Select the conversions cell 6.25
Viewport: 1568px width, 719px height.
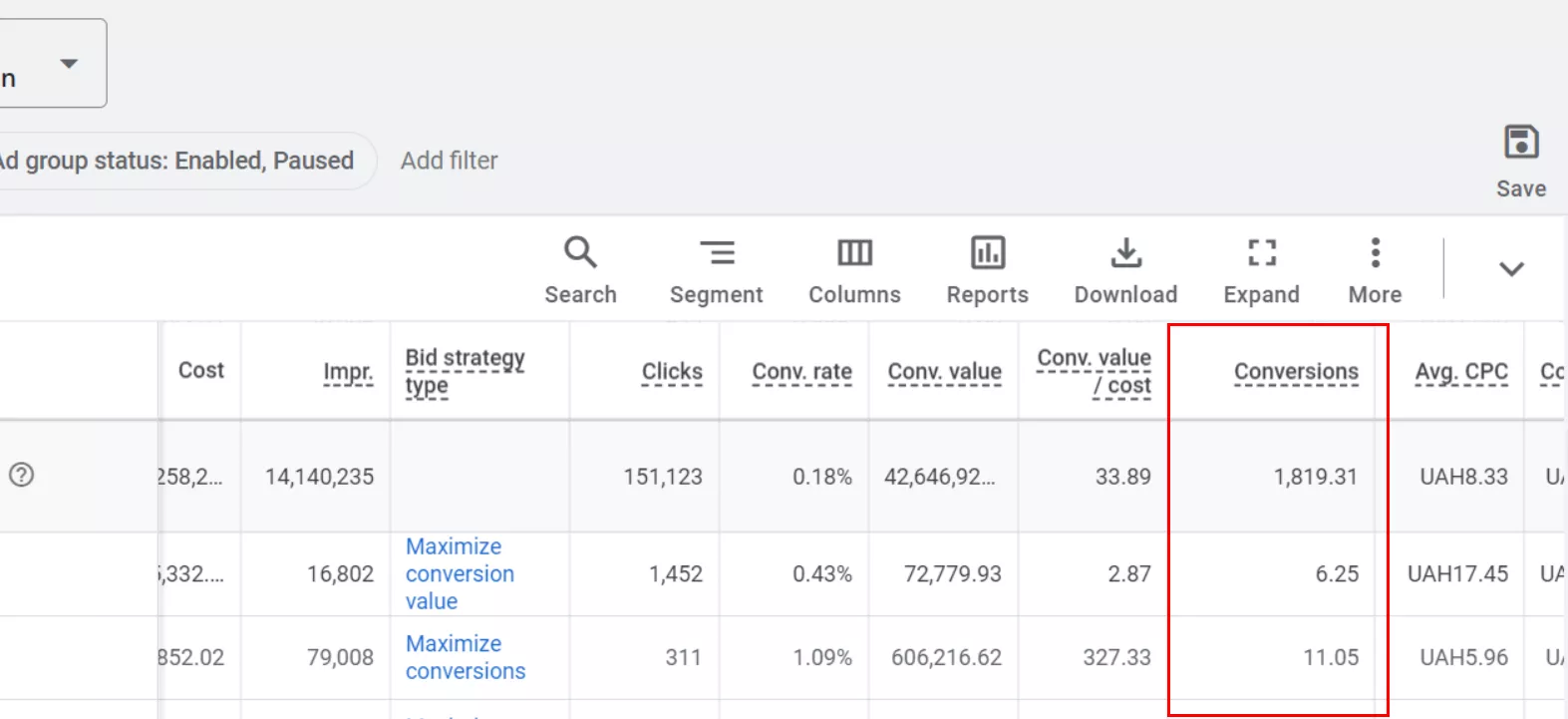point(1337,574)
